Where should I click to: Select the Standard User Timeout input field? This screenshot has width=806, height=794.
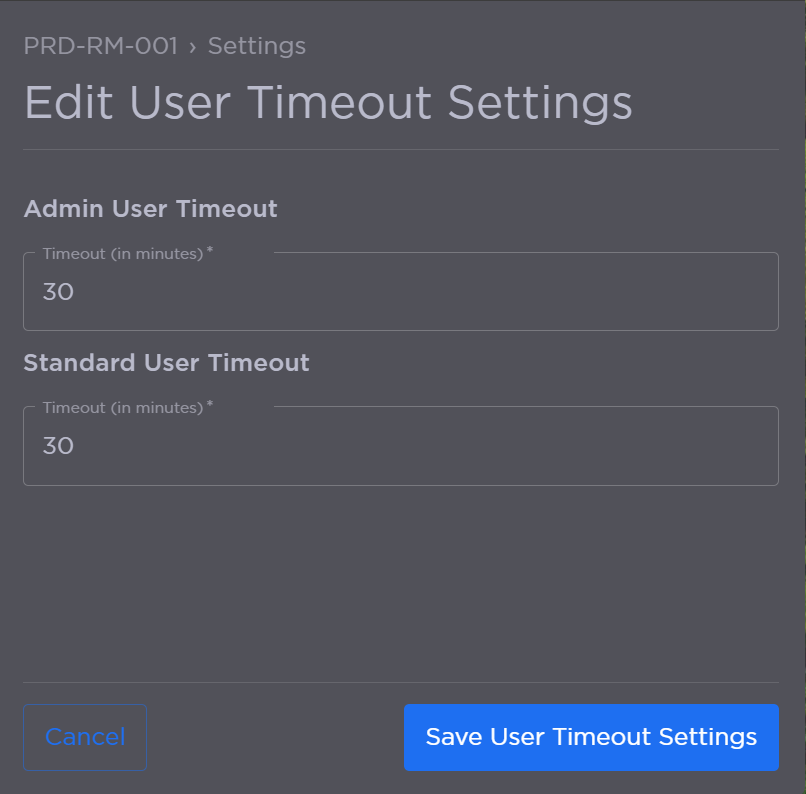[x=400, y=445]
